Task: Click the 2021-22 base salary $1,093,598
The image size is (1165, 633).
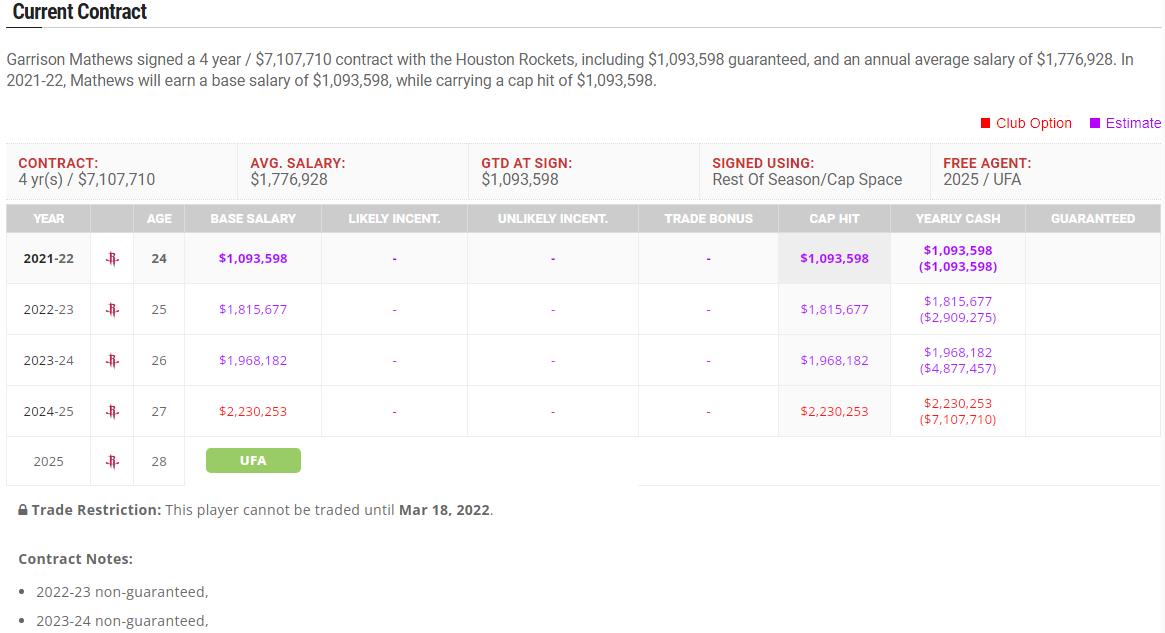Action: click(253, 259)
